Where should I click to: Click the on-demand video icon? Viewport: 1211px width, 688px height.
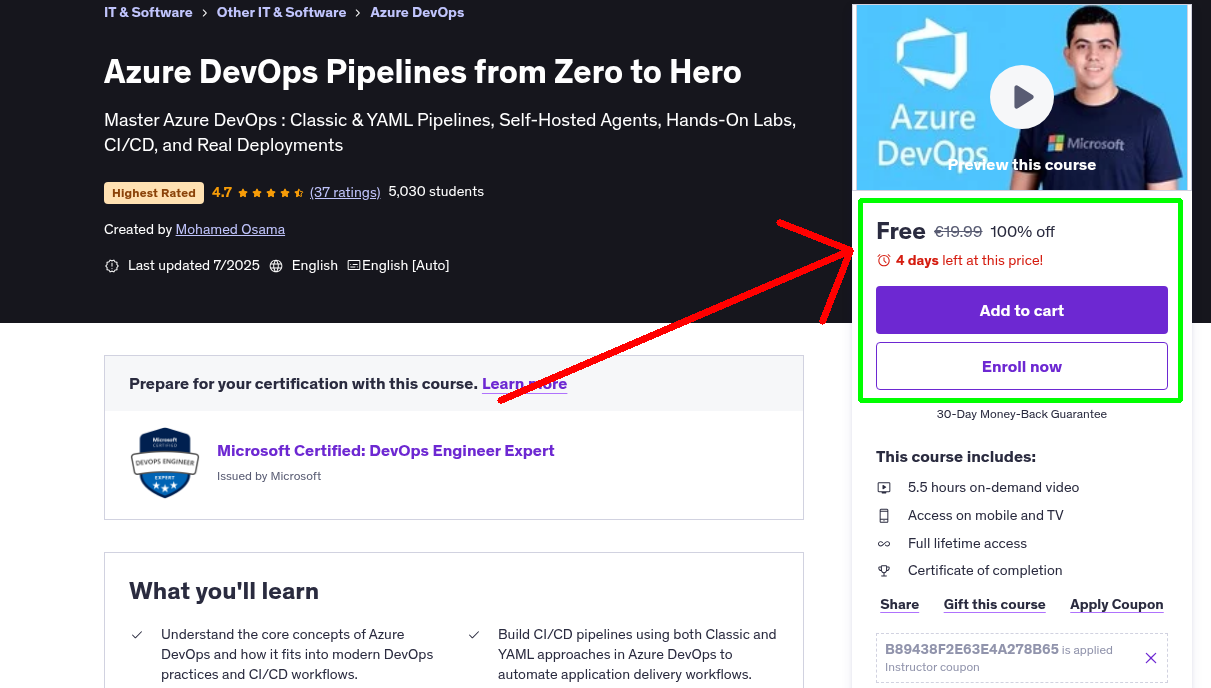coord(884,488)
